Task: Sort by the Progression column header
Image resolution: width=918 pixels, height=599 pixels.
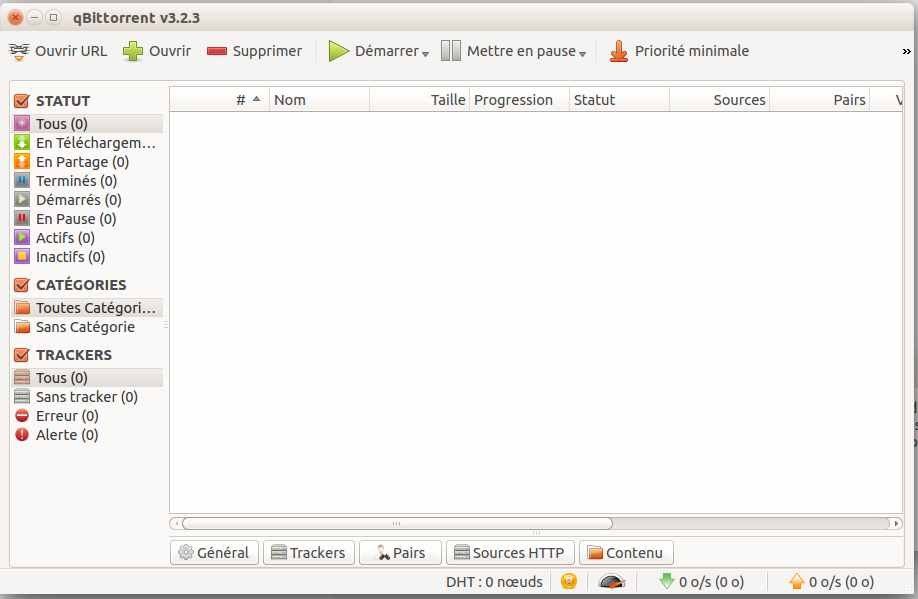Action: click(514, 99)
